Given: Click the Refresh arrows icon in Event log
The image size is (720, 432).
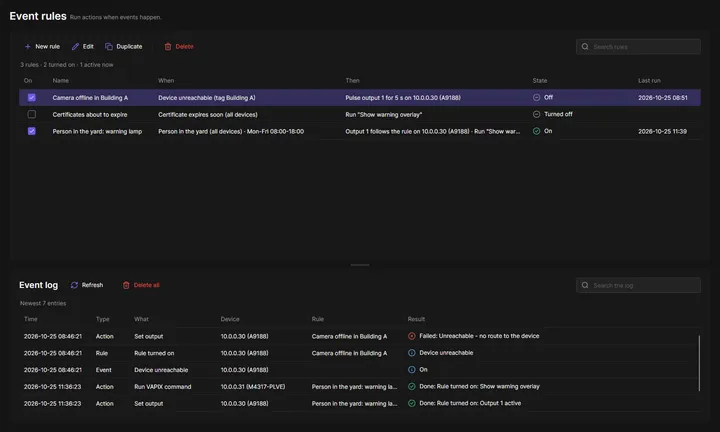Looking at the screenshot, I should (74, 285).
